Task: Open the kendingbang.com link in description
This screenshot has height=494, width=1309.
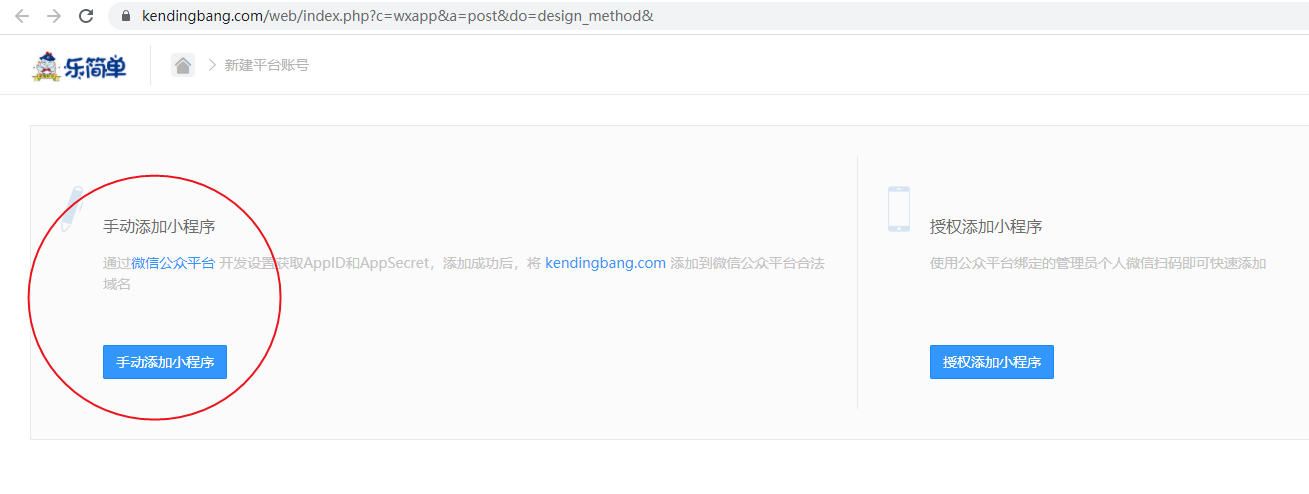Action: tap(605, 263)
